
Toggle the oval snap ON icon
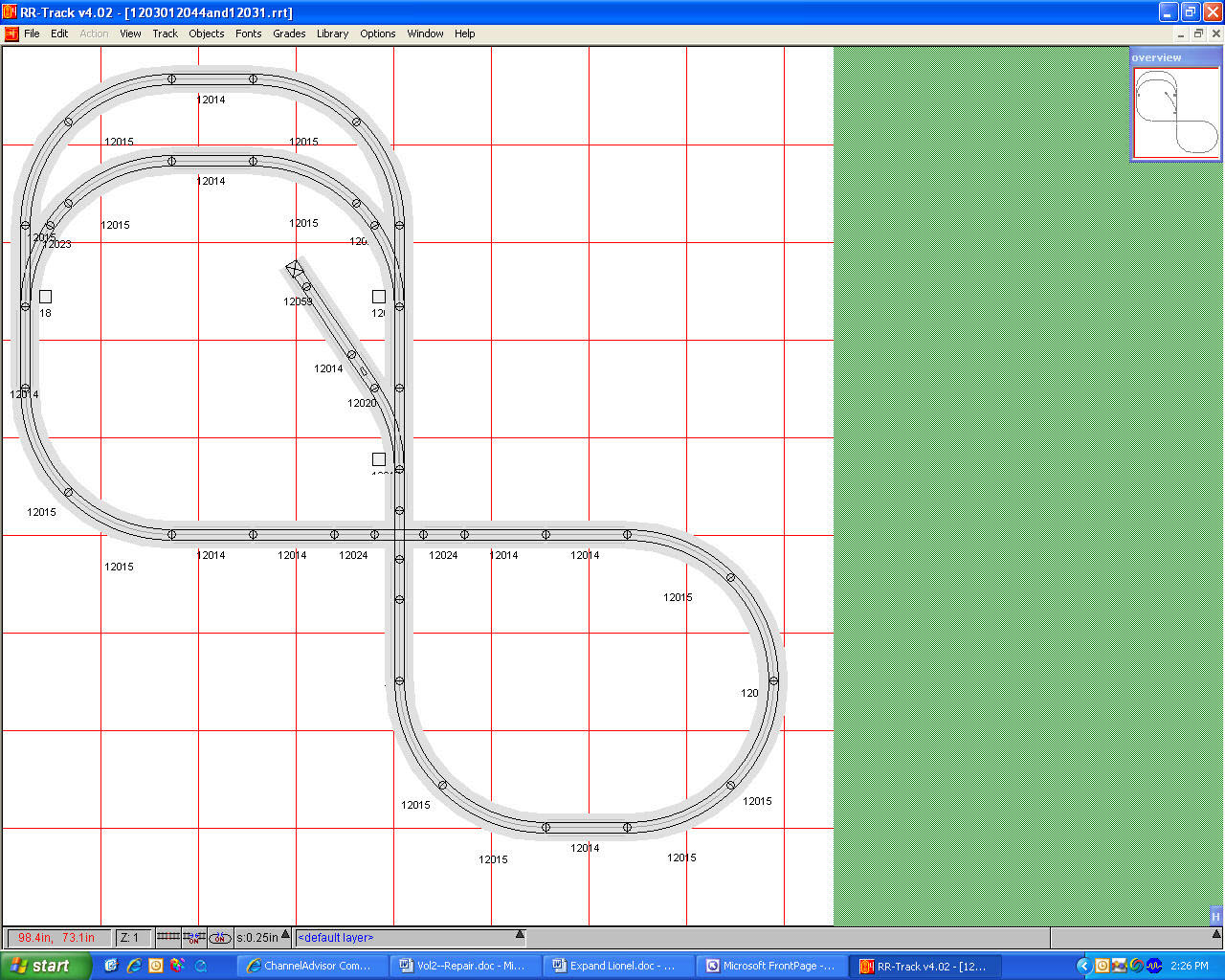click(x=220, y=937)
